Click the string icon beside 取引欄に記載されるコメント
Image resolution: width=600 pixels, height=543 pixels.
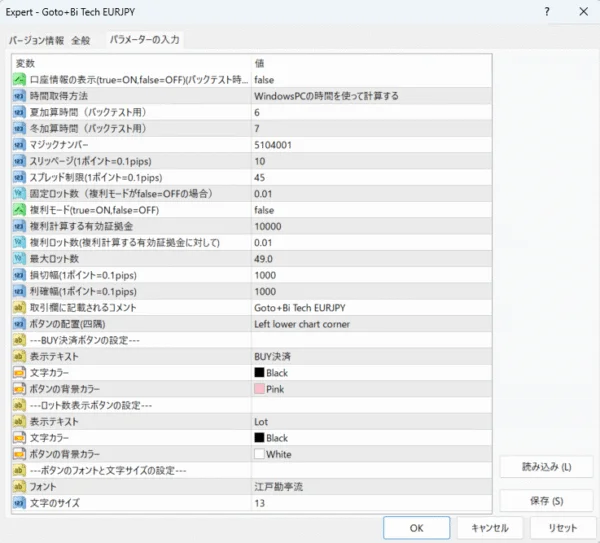(x=20, y=307)
